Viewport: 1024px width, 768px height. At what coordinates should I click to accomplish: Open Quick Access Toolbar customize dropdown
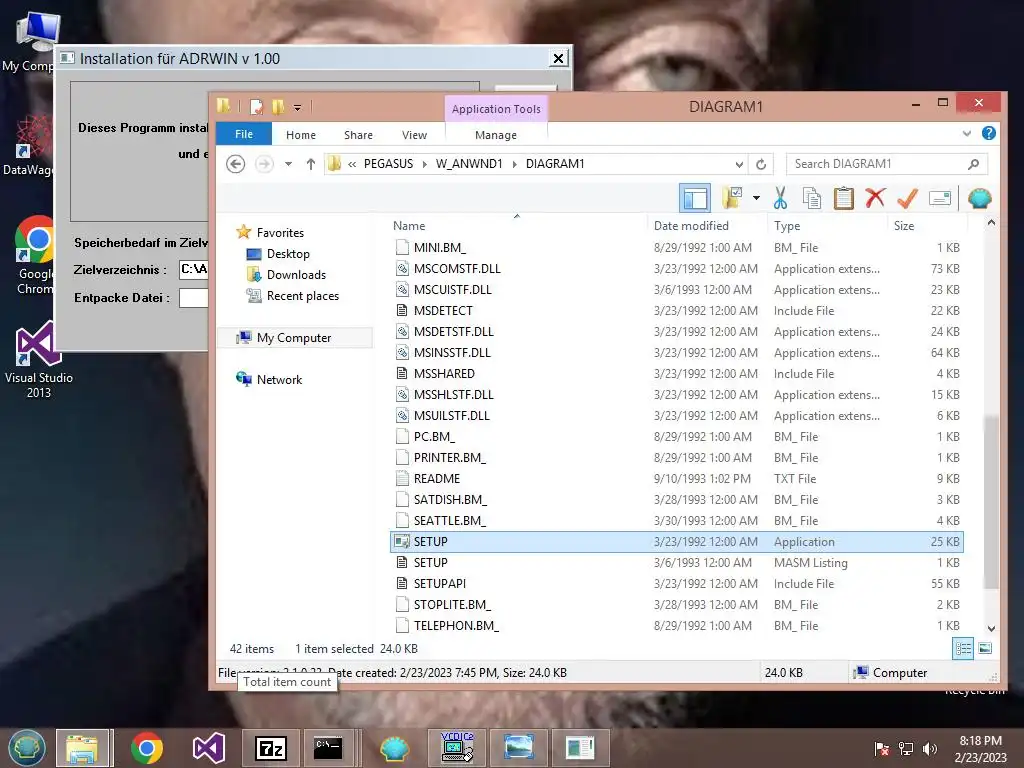pyautogui.click(x=297, y=107)
